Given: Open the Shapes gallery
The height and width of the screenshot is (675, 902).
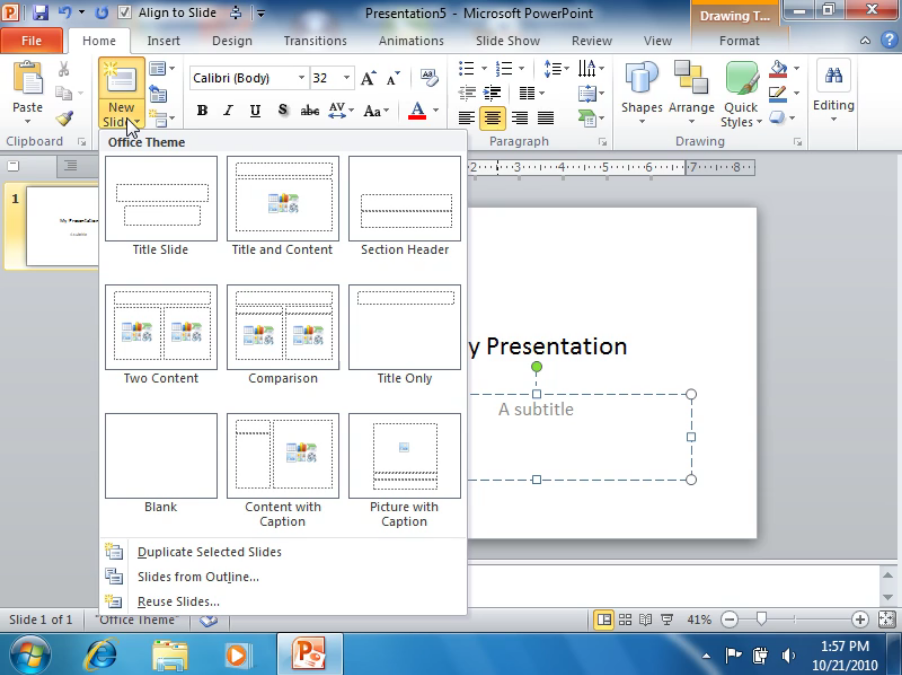Looking at the screenshot, I should click(641, 90).
